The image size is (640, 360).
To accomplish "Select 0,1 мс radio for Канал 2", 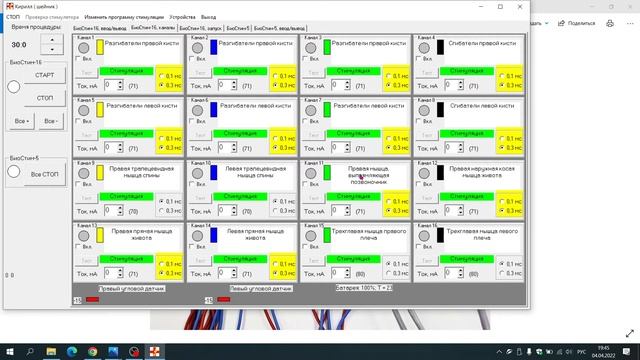I will coord(275,76).
